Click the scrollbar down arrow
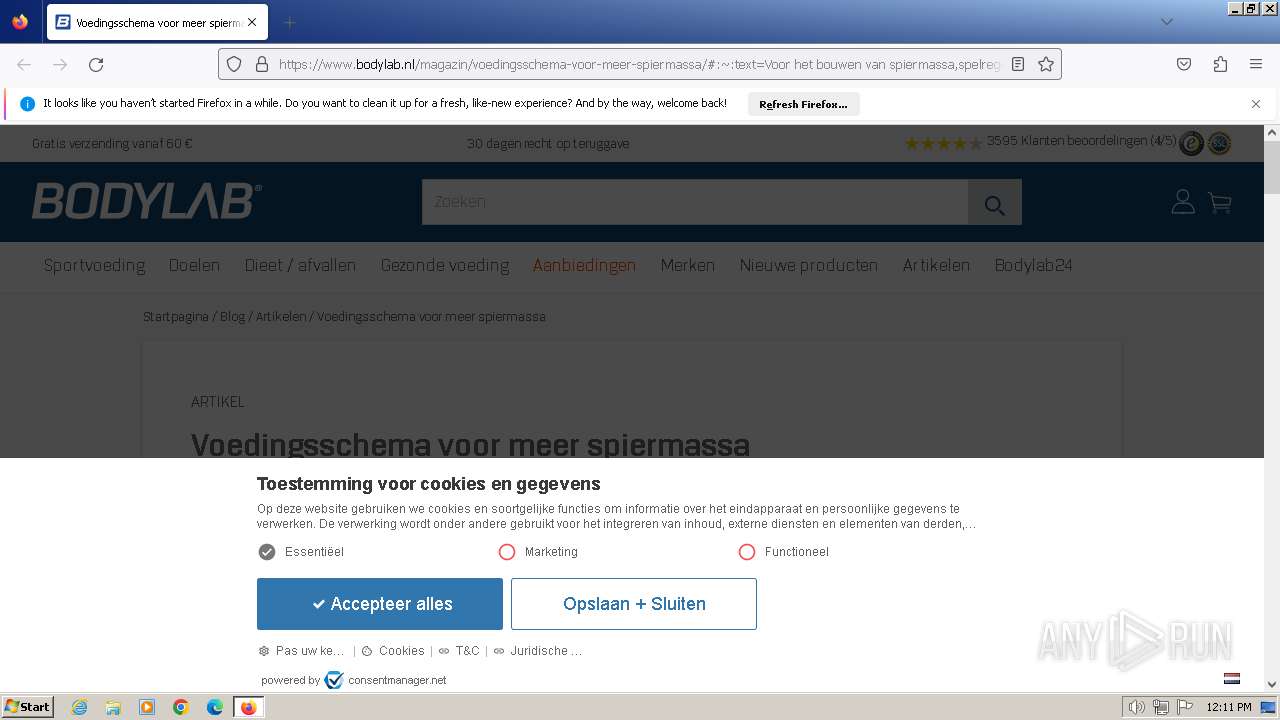Viewport: 1280px width, 720px height. click(1272, 685)
